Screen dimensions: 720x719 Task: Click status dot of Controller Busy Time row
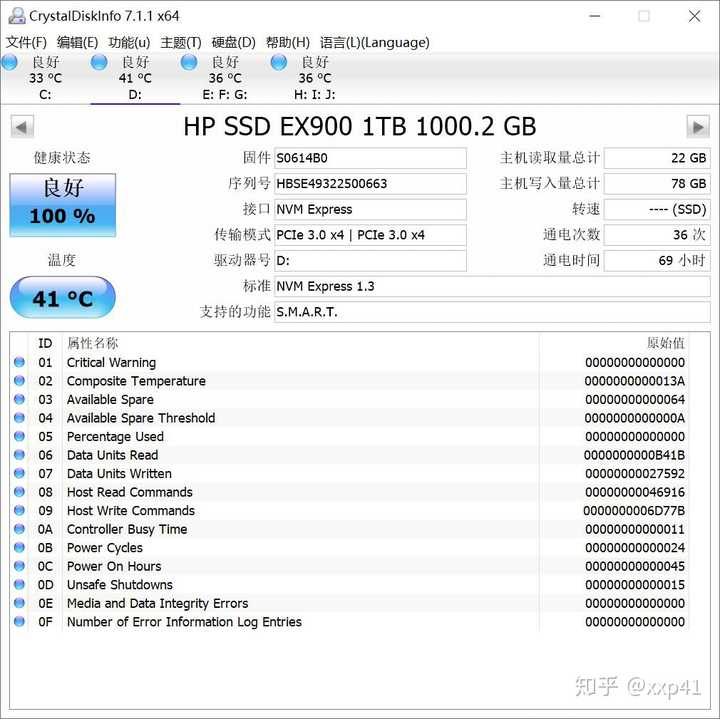(19, 529)
